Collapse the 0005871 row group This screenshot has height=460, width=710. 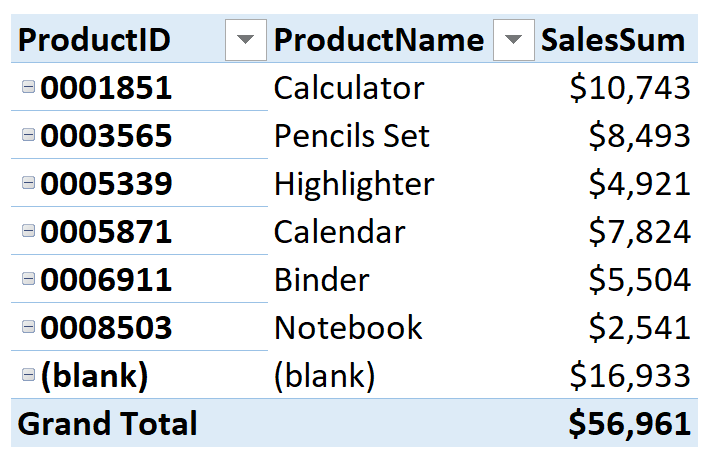pyautogui.click(x=27, y=232)
